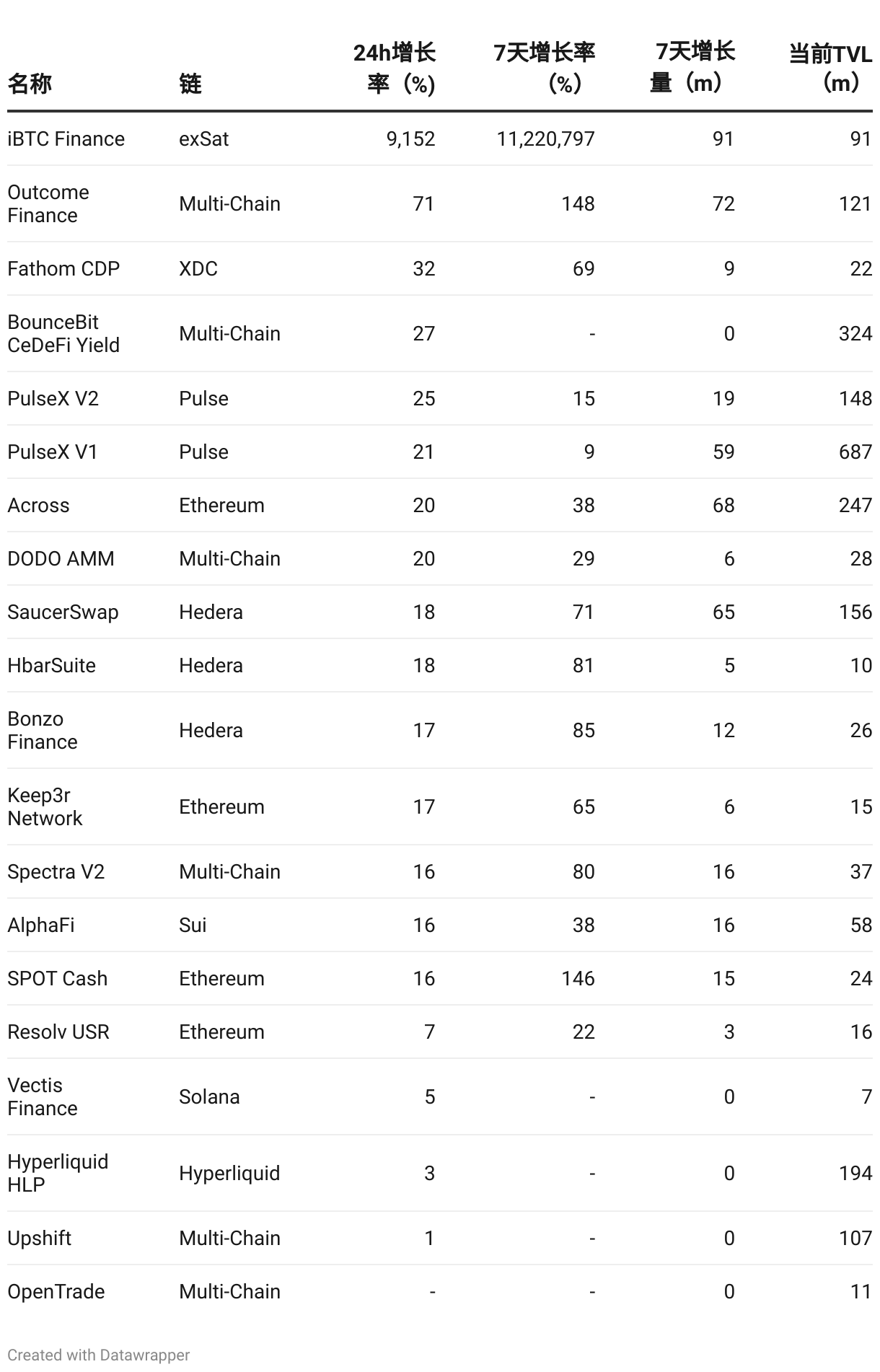Click the 687 TVL value
Screen dimensions: 880x1372
tap(855, 452)
